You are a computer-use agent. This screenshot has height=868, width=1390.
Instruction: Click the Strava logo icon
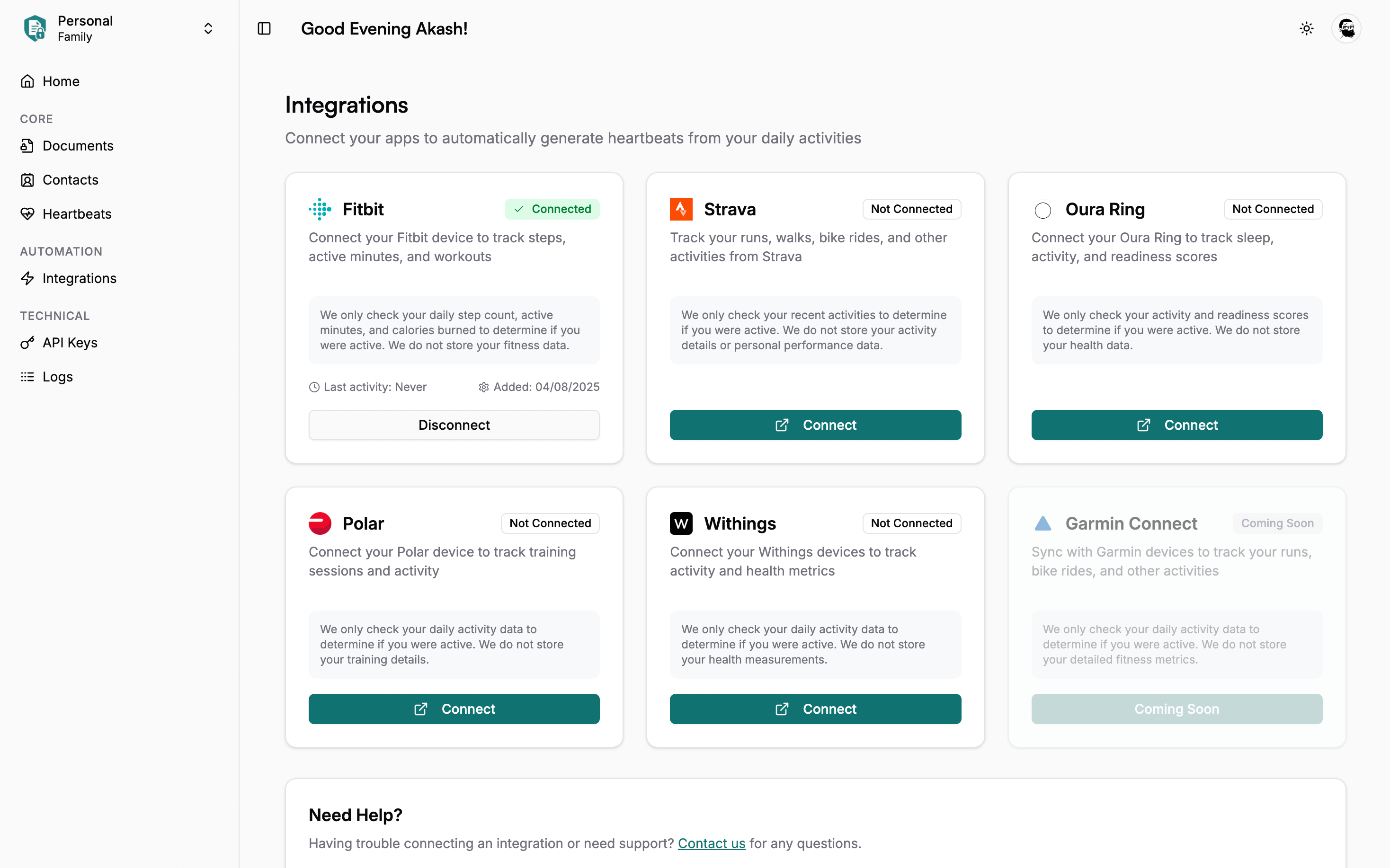[x=681, y=209]
